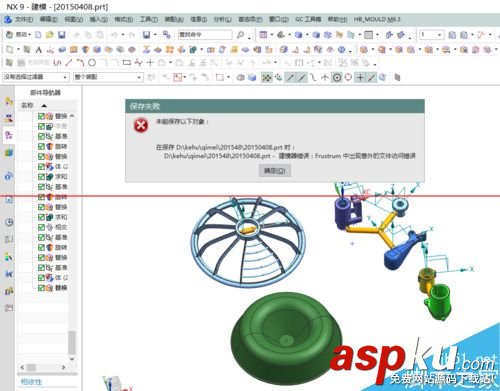Select the Point plus-sign sketch tool
The image size is (500, 391).
tap(150, 62)
